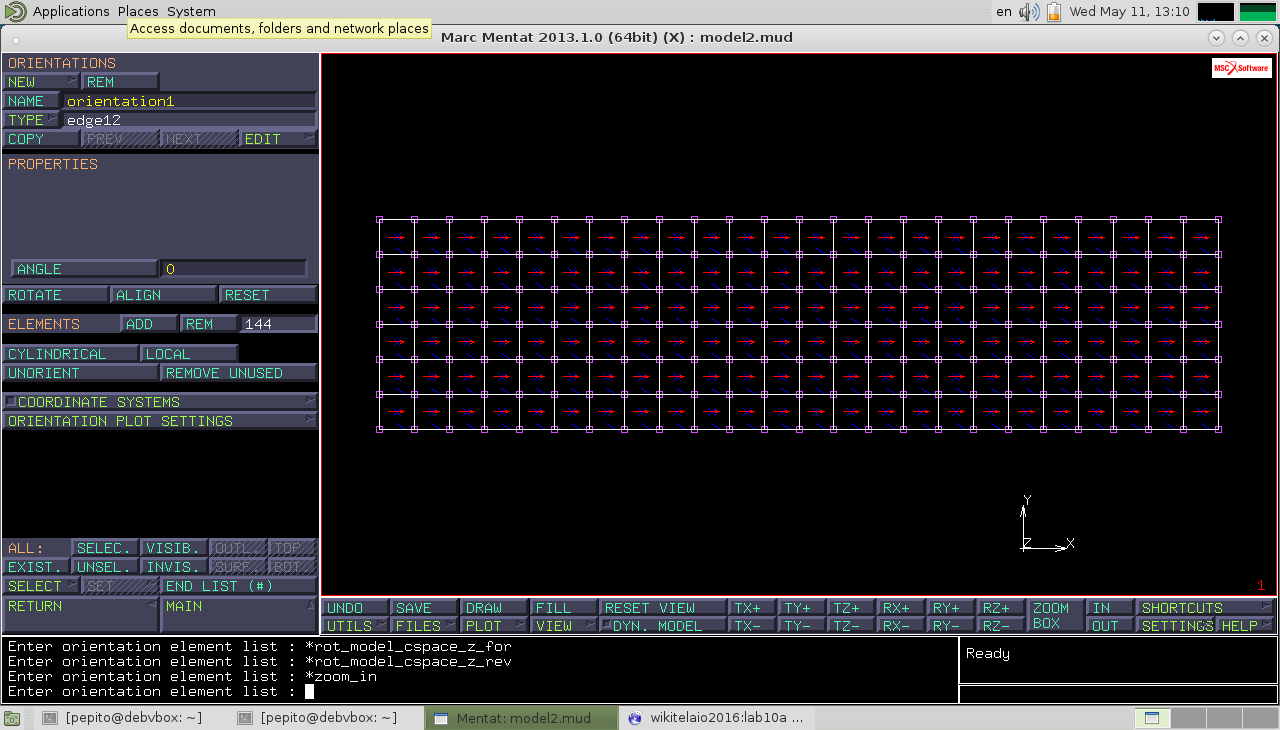Click the UNORIENT button
The height and width of the screenshot is (730, 1280).
[x=81, y=373]
